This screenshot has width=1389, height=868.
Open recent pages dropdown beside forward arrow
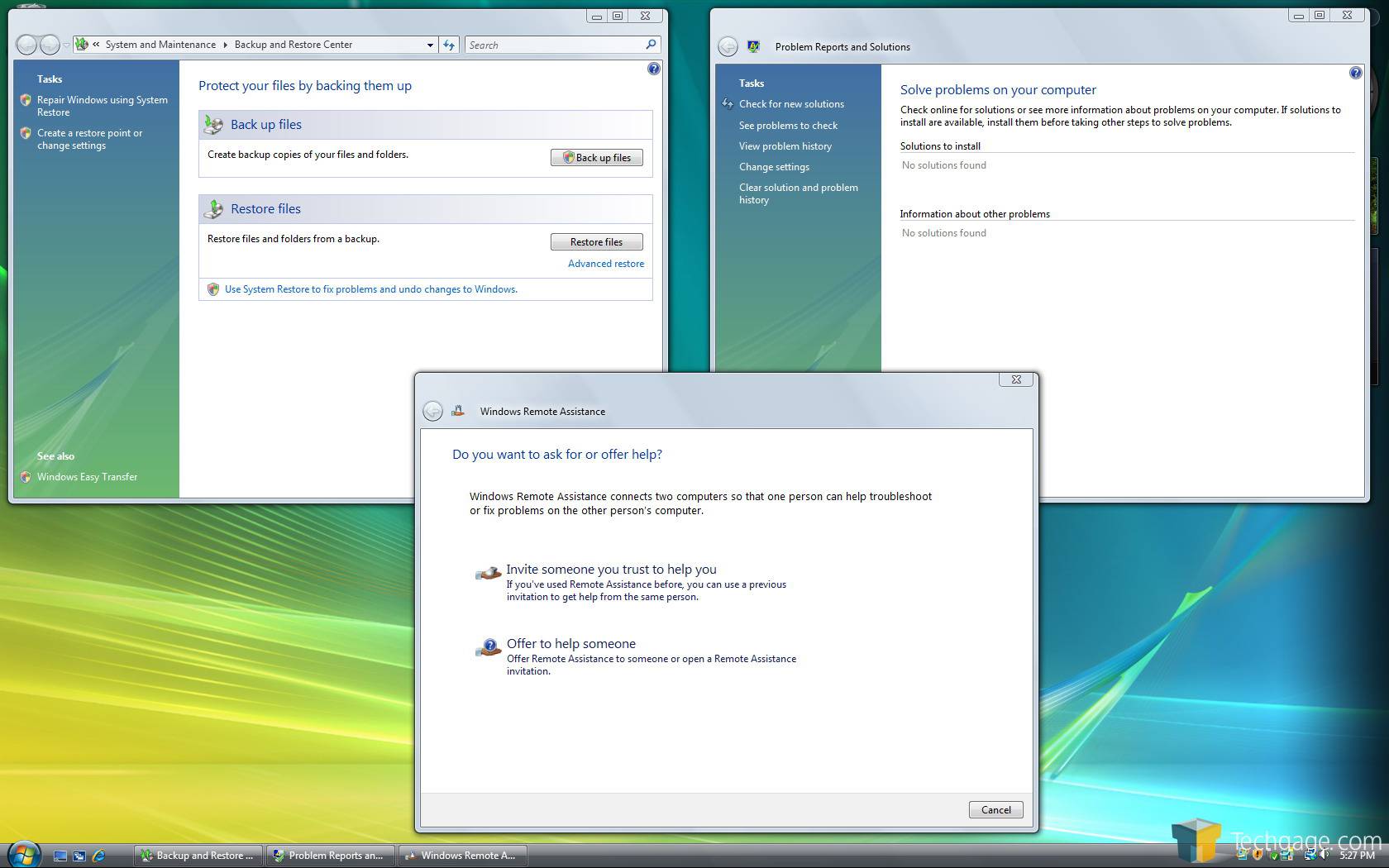click(x=66, y=45)
